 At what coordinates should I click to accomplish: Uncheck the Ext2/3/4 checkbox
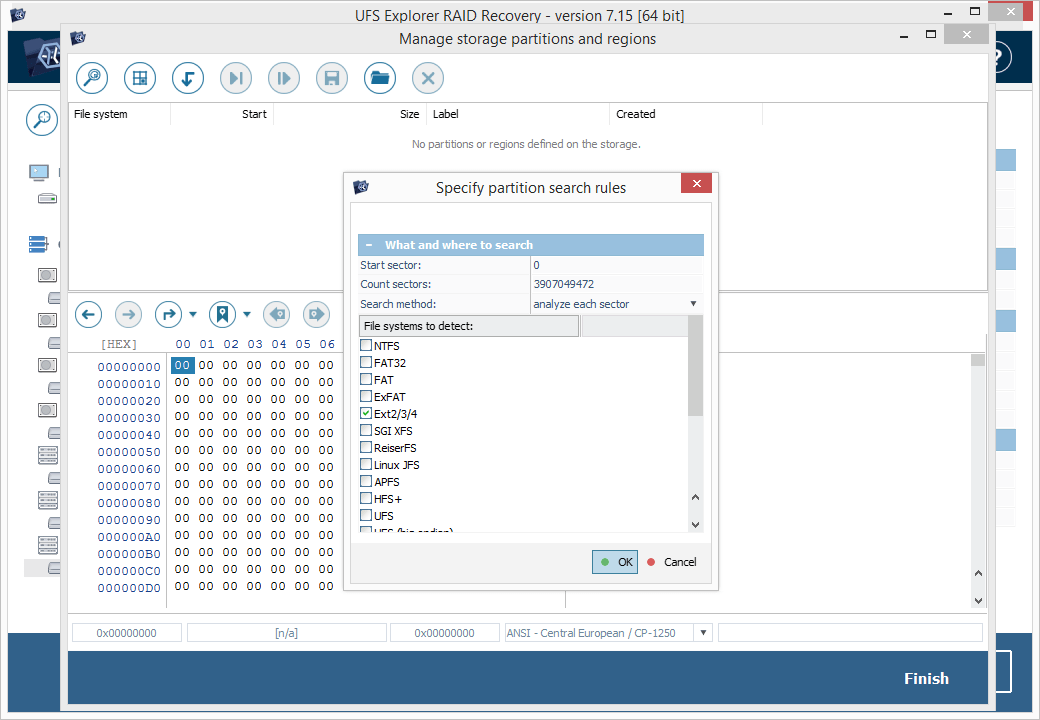(x=366, y=413)
